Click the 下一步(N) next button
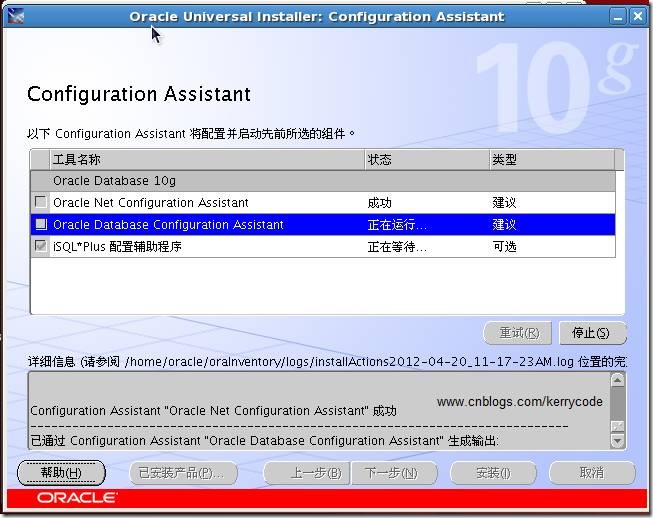653x518 pixels. (x=394, y=473)
